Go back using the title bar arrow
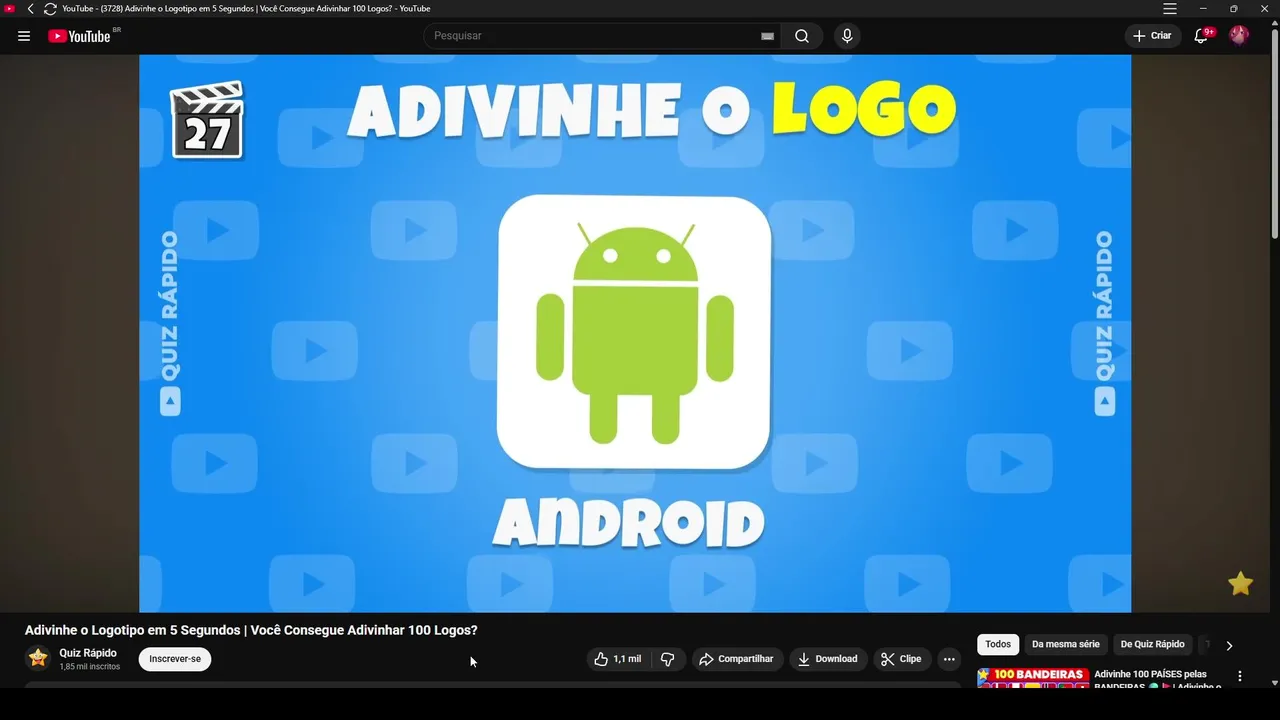The image size is (1280, 720). click(x=30, y=8)
